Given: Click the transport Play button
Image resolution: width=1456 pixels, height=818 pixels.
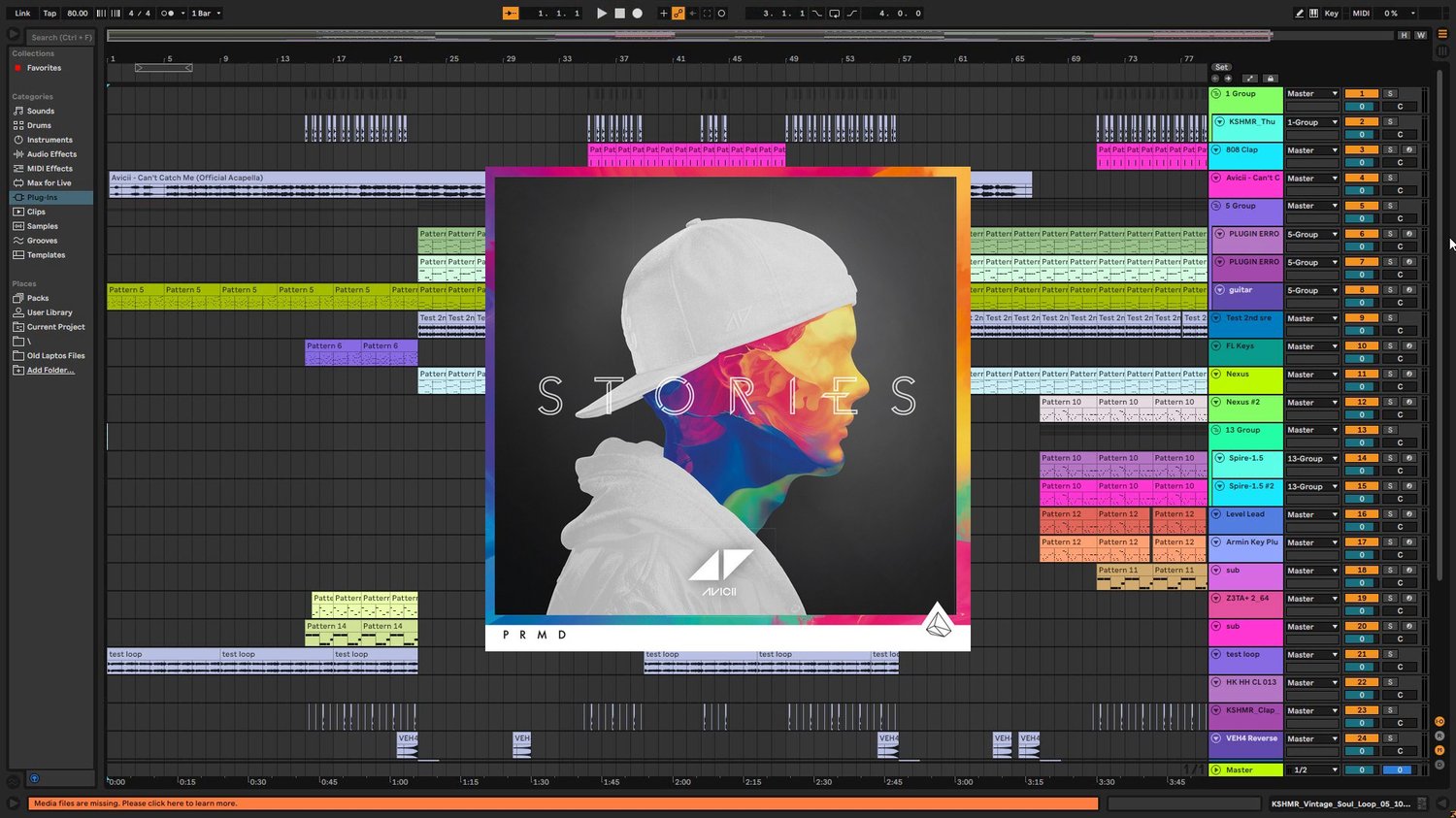Looking at the screenshot, I should tap(602, 14).
